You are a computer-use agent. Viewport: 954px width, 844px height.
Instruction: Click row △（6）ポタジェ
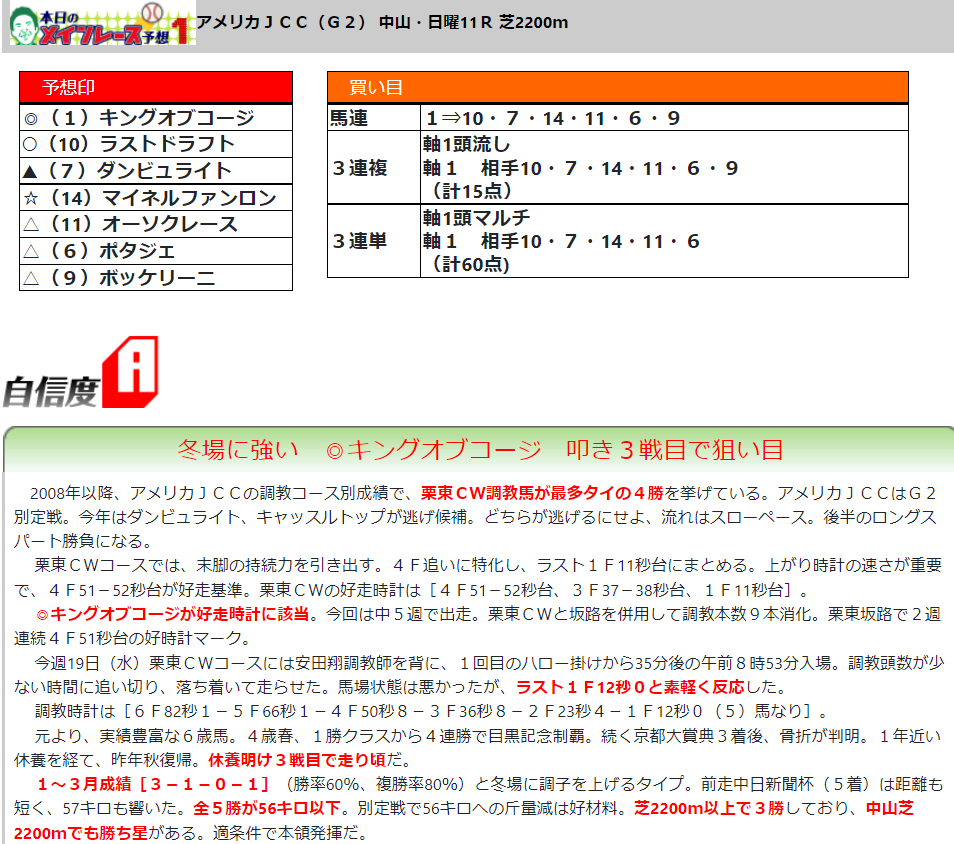(x=156, y=251)
